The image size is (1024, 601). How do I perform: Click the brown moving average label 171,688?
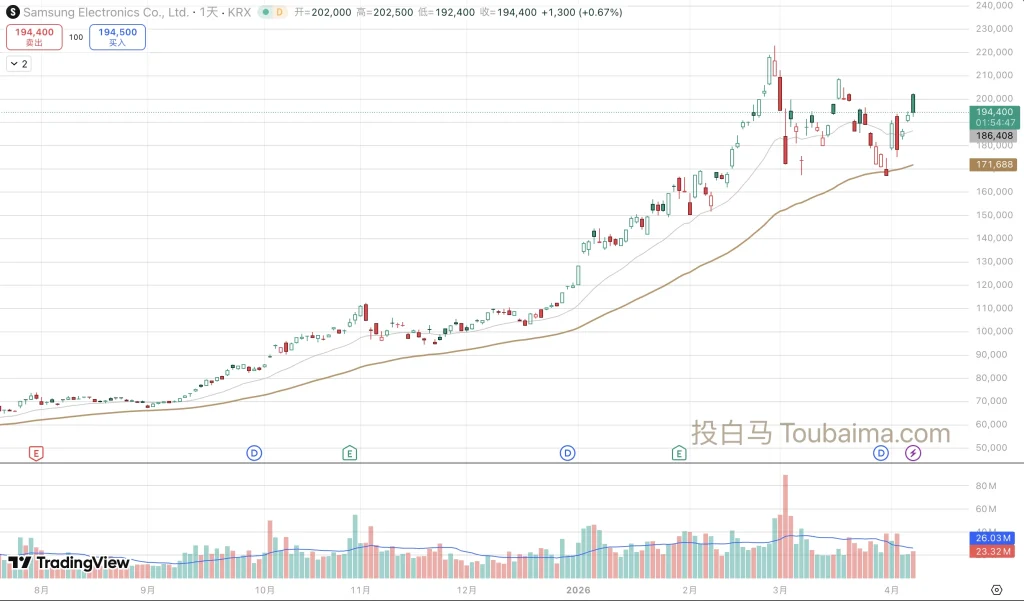[994, 164]
